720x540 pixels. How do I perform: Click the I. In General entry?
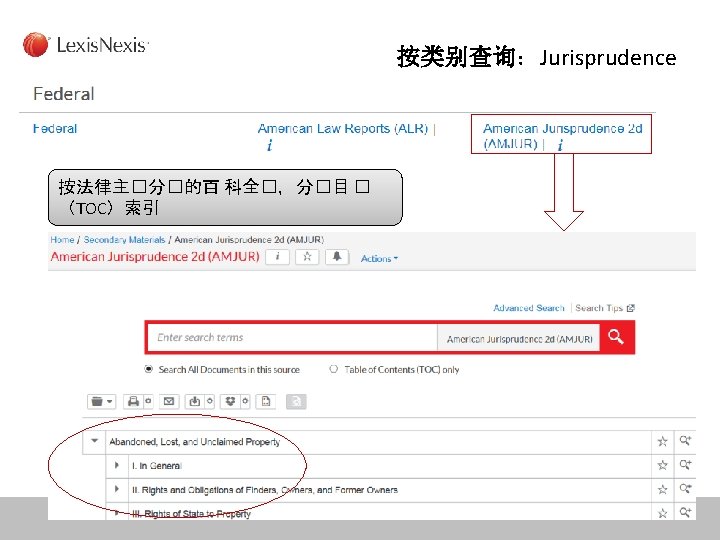click(x=157, y=466)
